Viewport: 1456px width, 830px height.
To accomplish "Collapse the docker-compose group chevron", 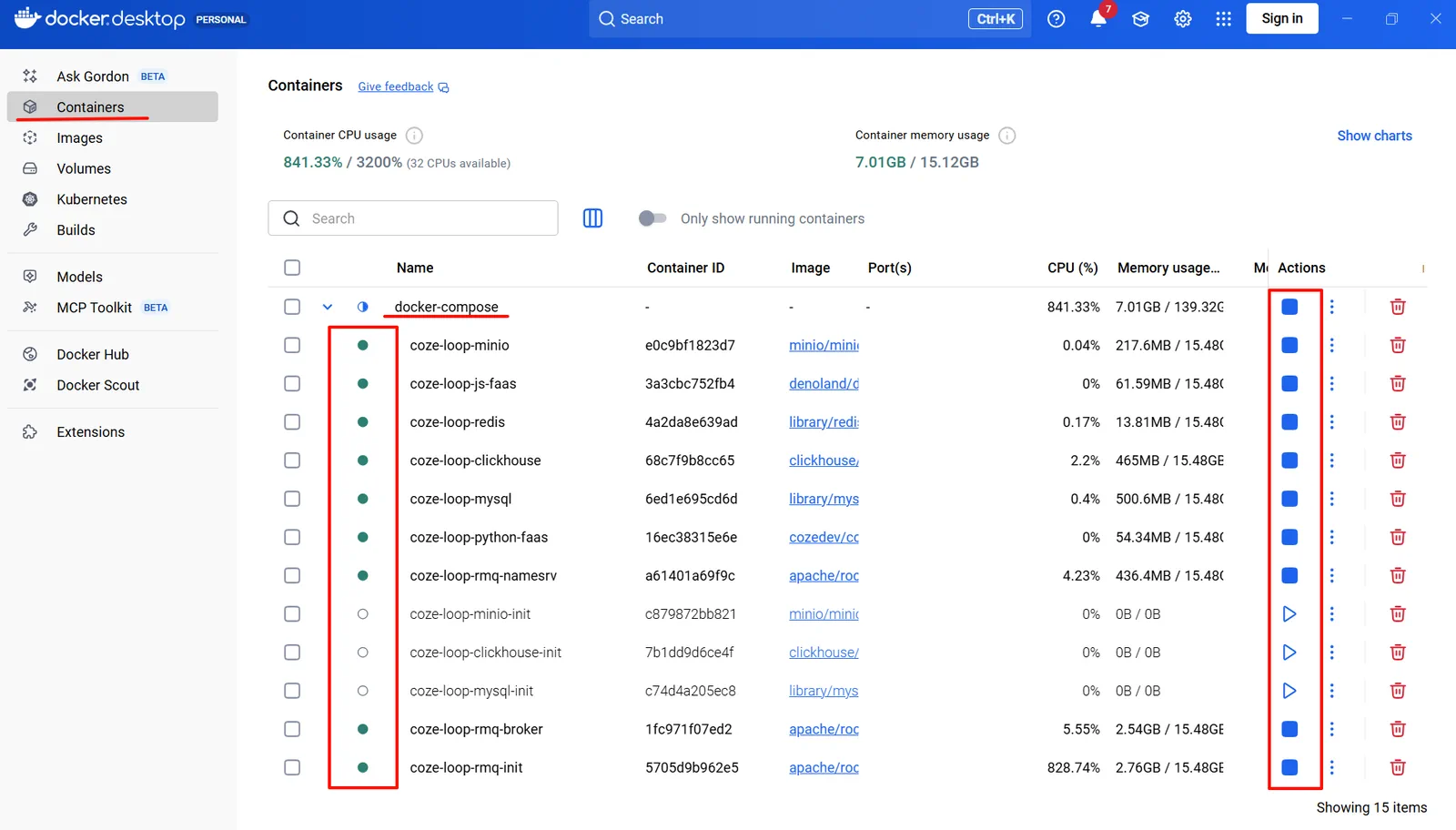I will click(x=328, y=307).
